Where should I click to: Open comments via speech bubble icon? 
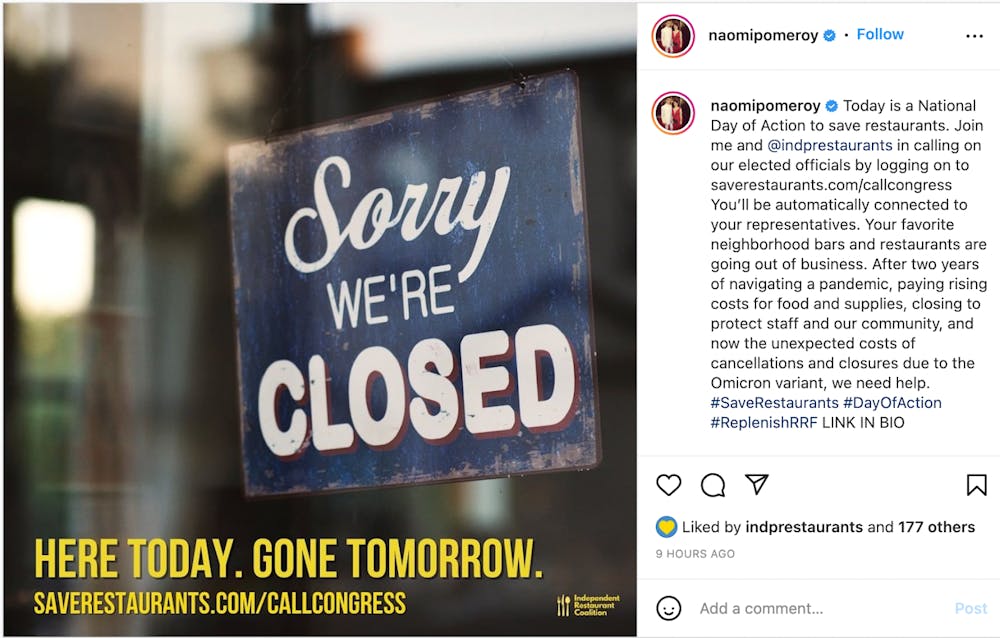[713, 485]
